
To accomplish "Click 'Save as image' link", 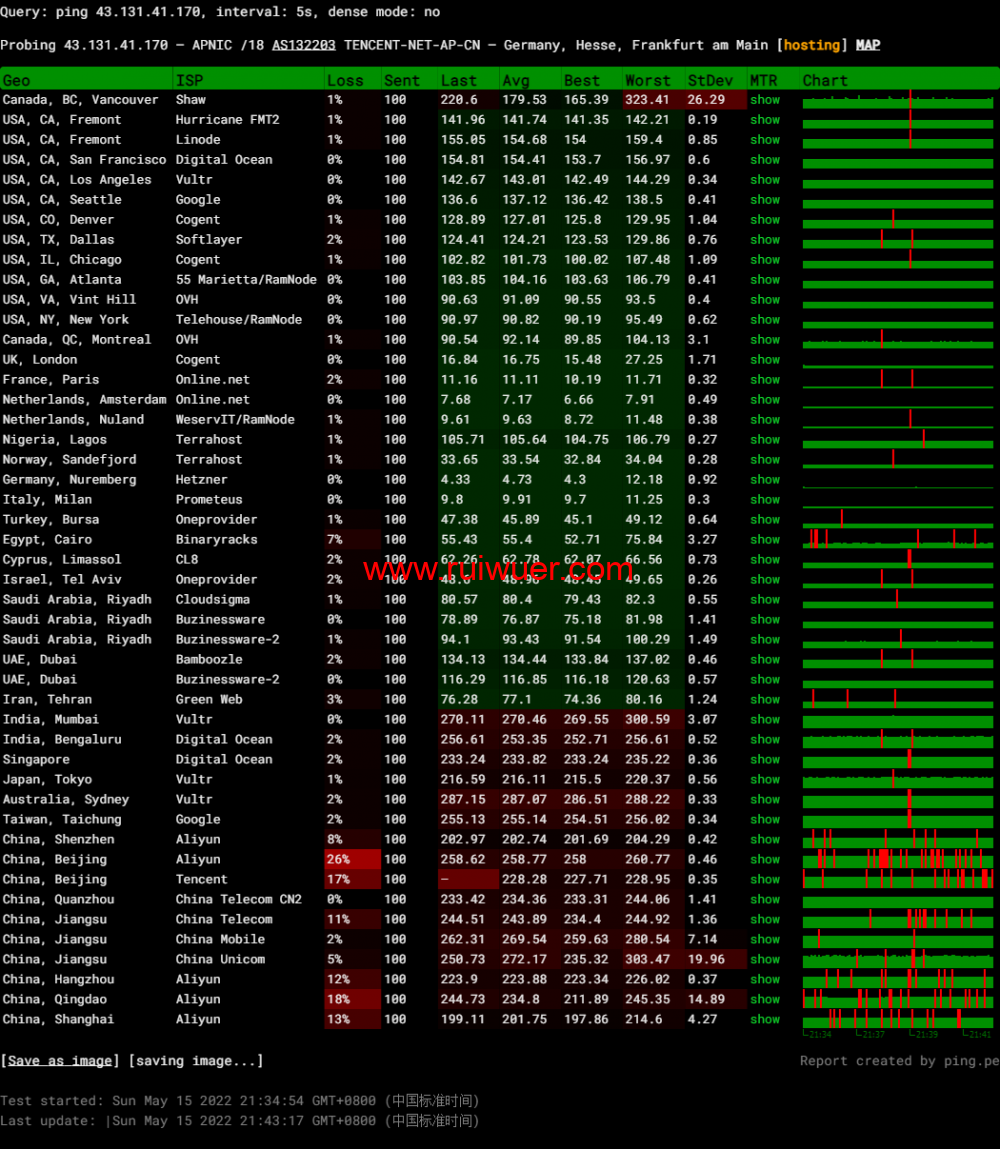I will (60, 1061).
